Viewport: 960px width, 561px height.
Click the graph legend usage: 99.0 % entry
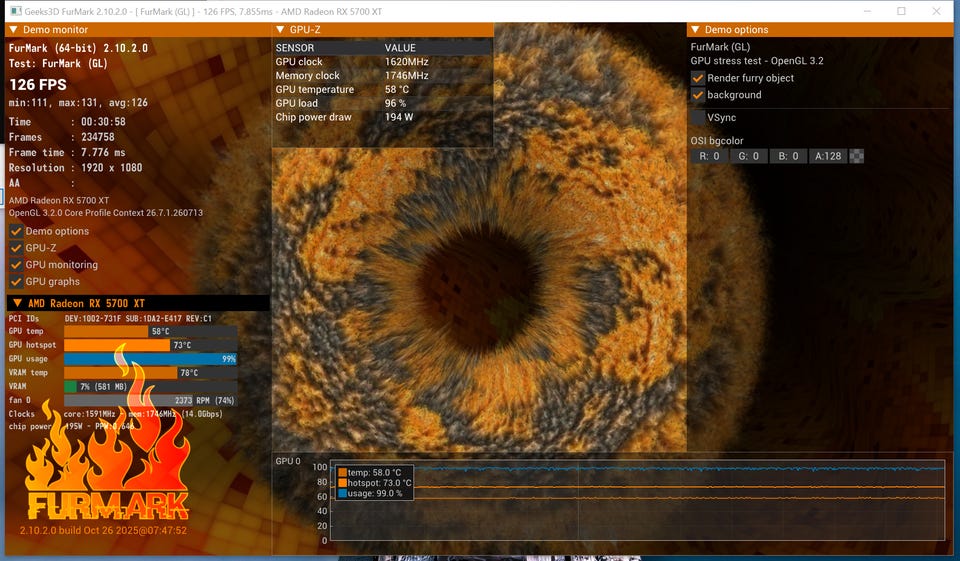370,494
